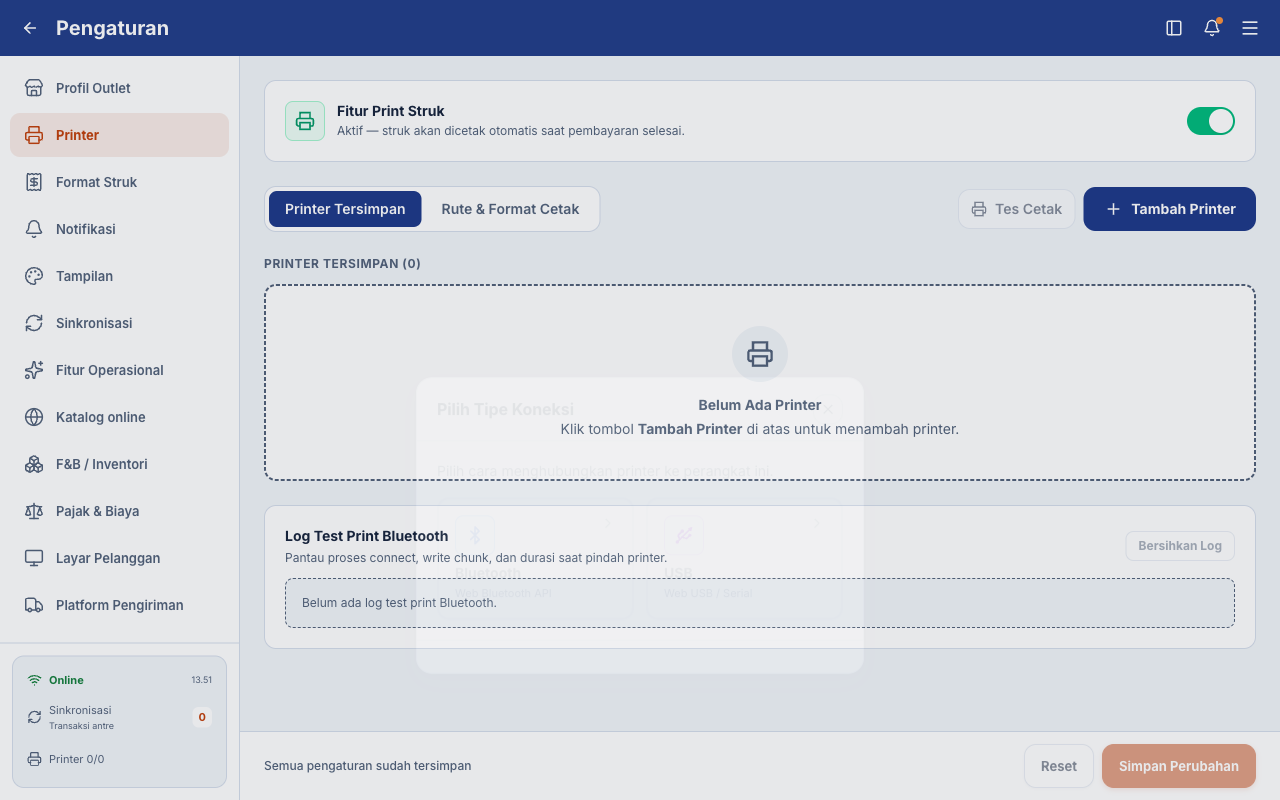Click the Log Test Print Bluetooth title
Screen dimensions: 1280x800
(366, 536)
